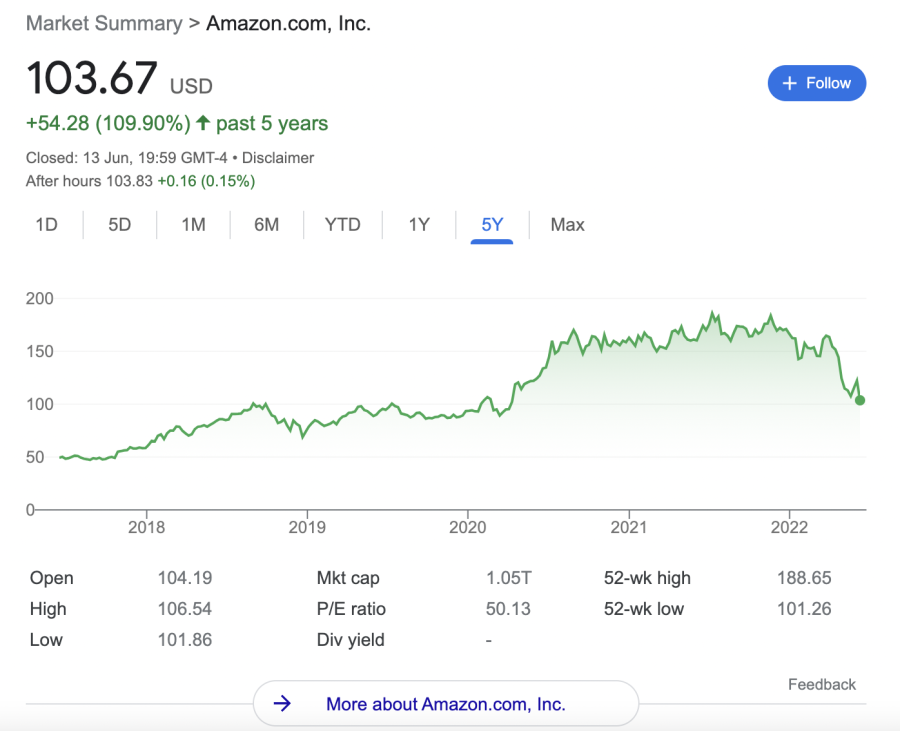900x731 pixels.
Task: Click the Market Summary breadcrumb
Action: pos(103,23)
